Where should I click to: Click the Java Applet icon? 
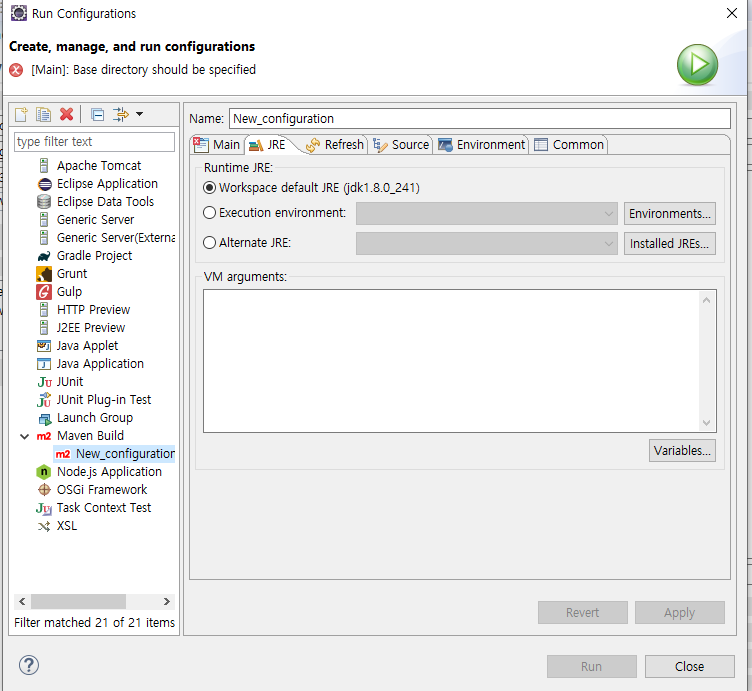(x=44, y=346)
